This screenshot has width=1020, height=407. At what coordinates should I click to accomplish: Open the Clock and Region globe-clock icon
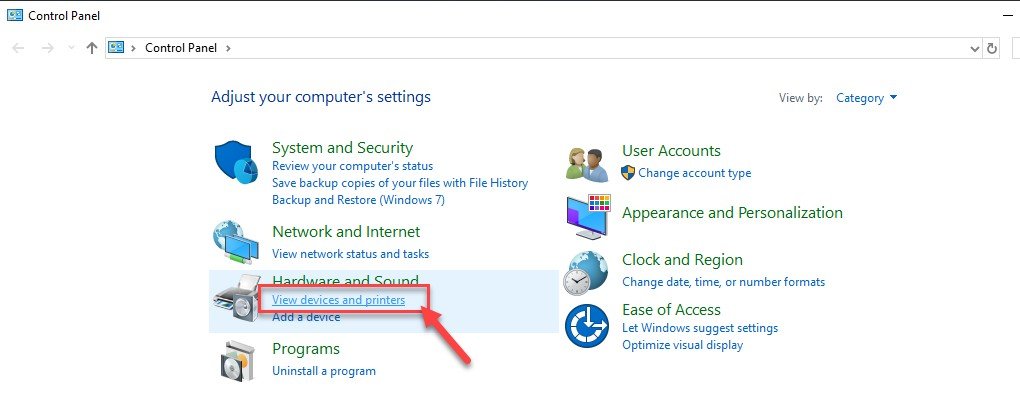click(585, 272)
